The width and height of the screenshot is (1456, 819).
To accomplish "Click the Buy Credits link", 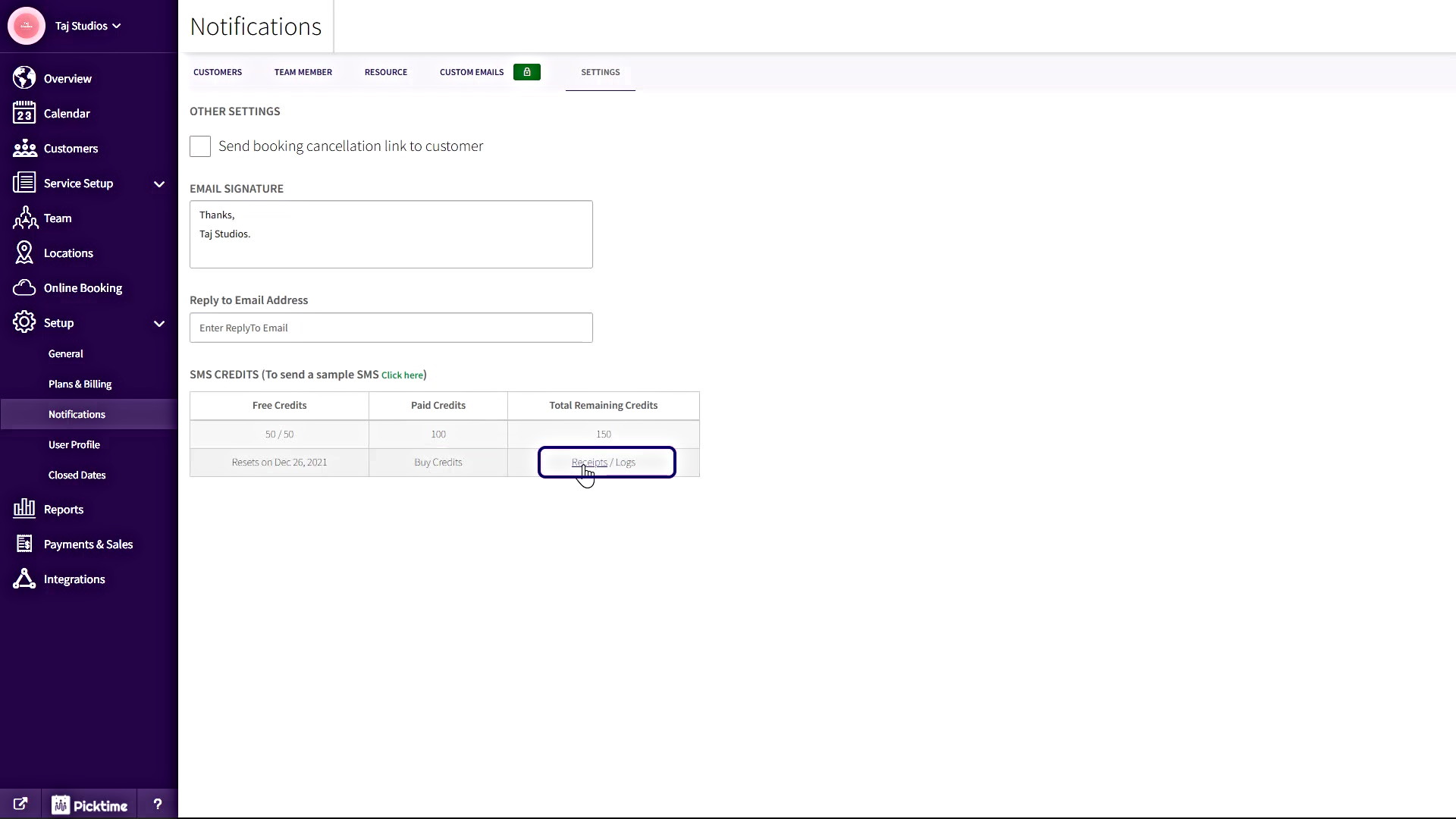I will [x=438, y=462].
